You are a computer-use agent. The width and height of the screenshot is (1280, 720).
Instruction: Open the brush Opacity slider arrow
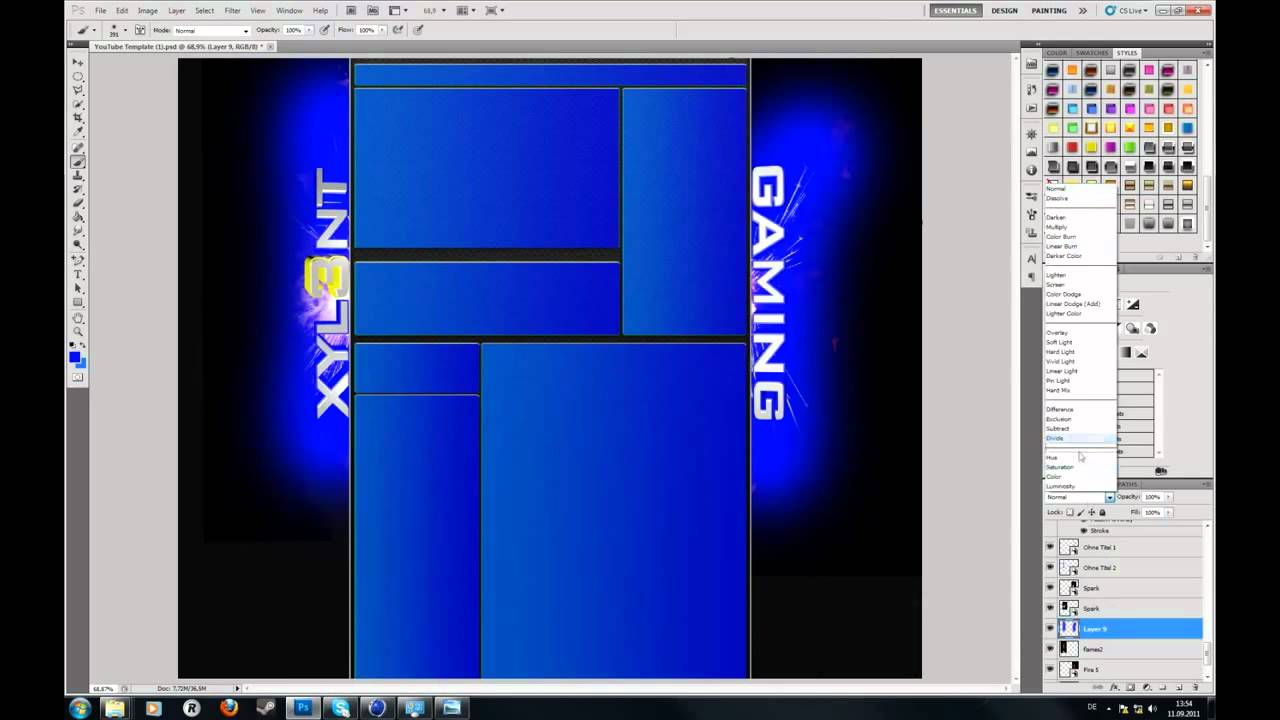[x=308, y=30]
